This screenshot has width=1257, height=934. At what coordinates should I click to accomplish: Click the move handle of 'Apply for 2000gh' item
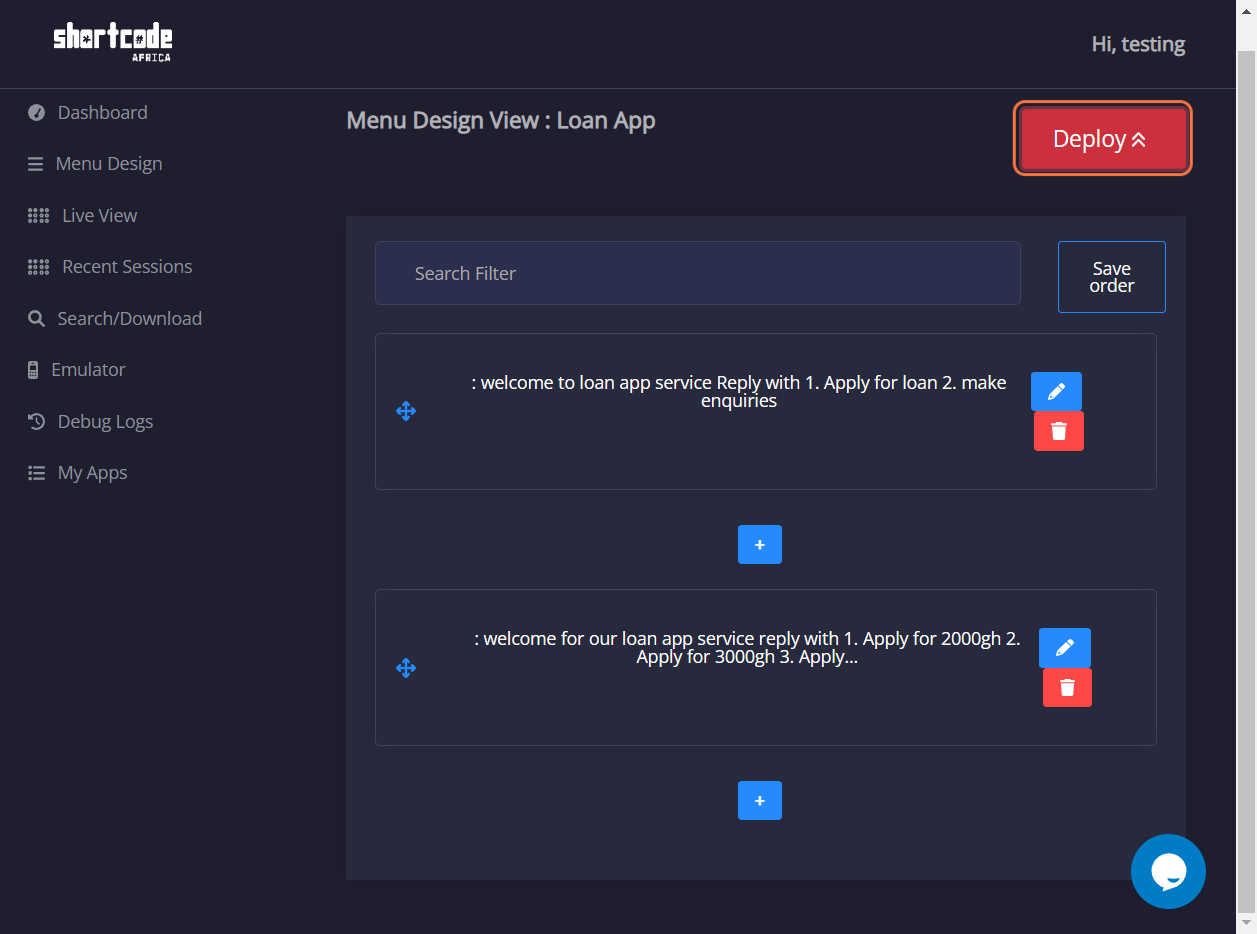pyautogui.click(x=406, y=668)
